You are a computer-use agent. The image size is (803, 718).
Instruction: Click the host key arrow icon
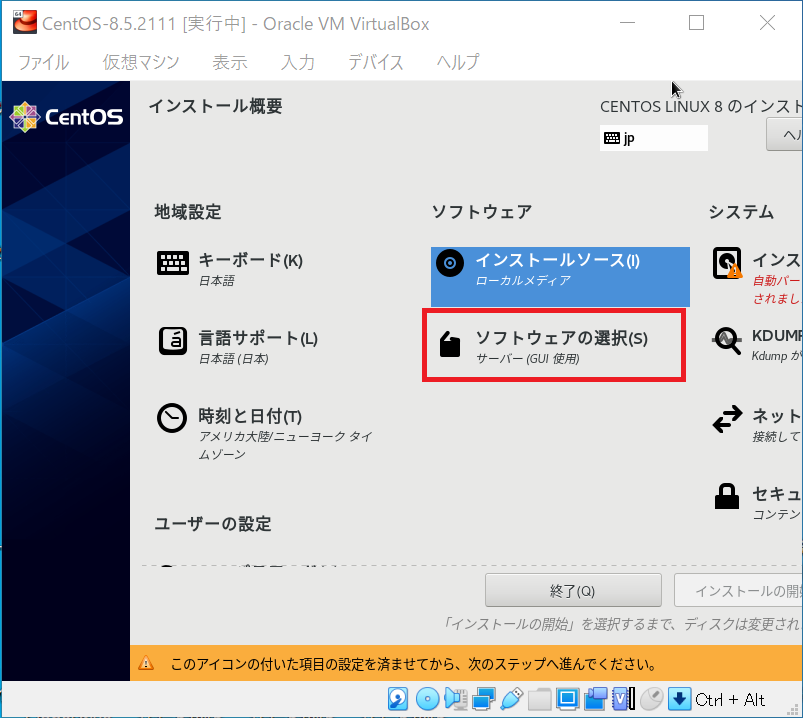coord(680,699)
